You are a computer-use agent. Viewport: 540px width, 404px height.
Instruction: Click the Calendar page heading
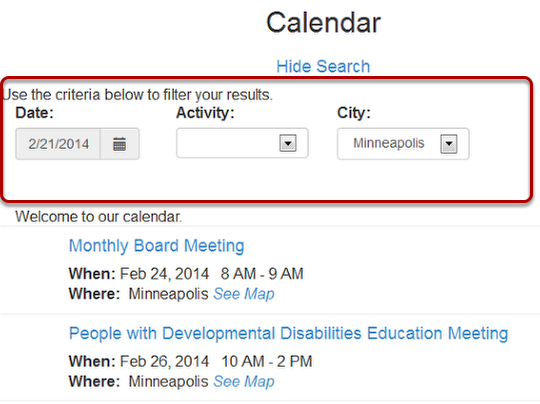coord(323,23)
